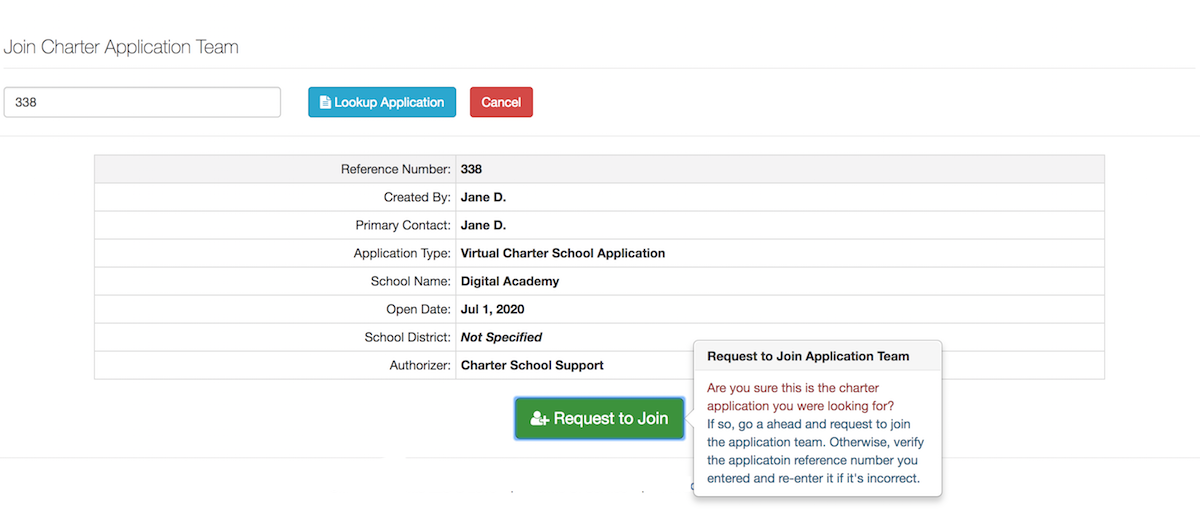This screenshot has width=1200, height=526.
Task: Select Virtual Charter School Application type text
Action: (563, 253)
